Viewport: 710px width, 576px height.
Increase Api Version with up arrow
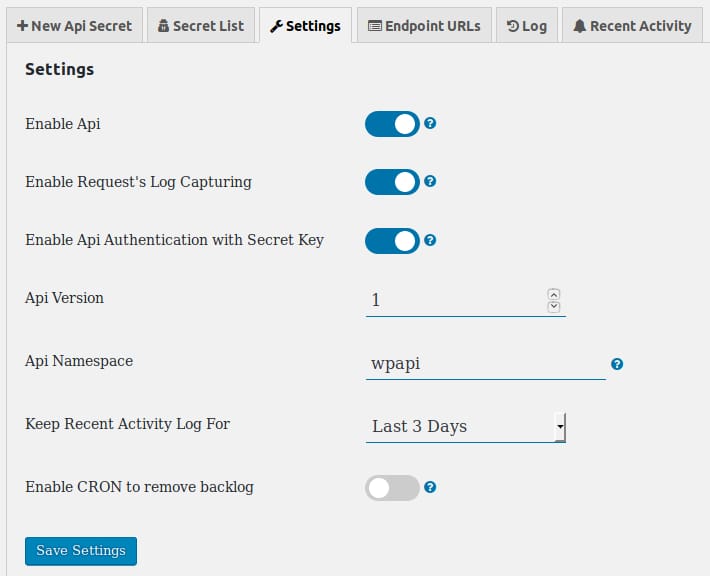pyautogui.click(x=554, y=294)
